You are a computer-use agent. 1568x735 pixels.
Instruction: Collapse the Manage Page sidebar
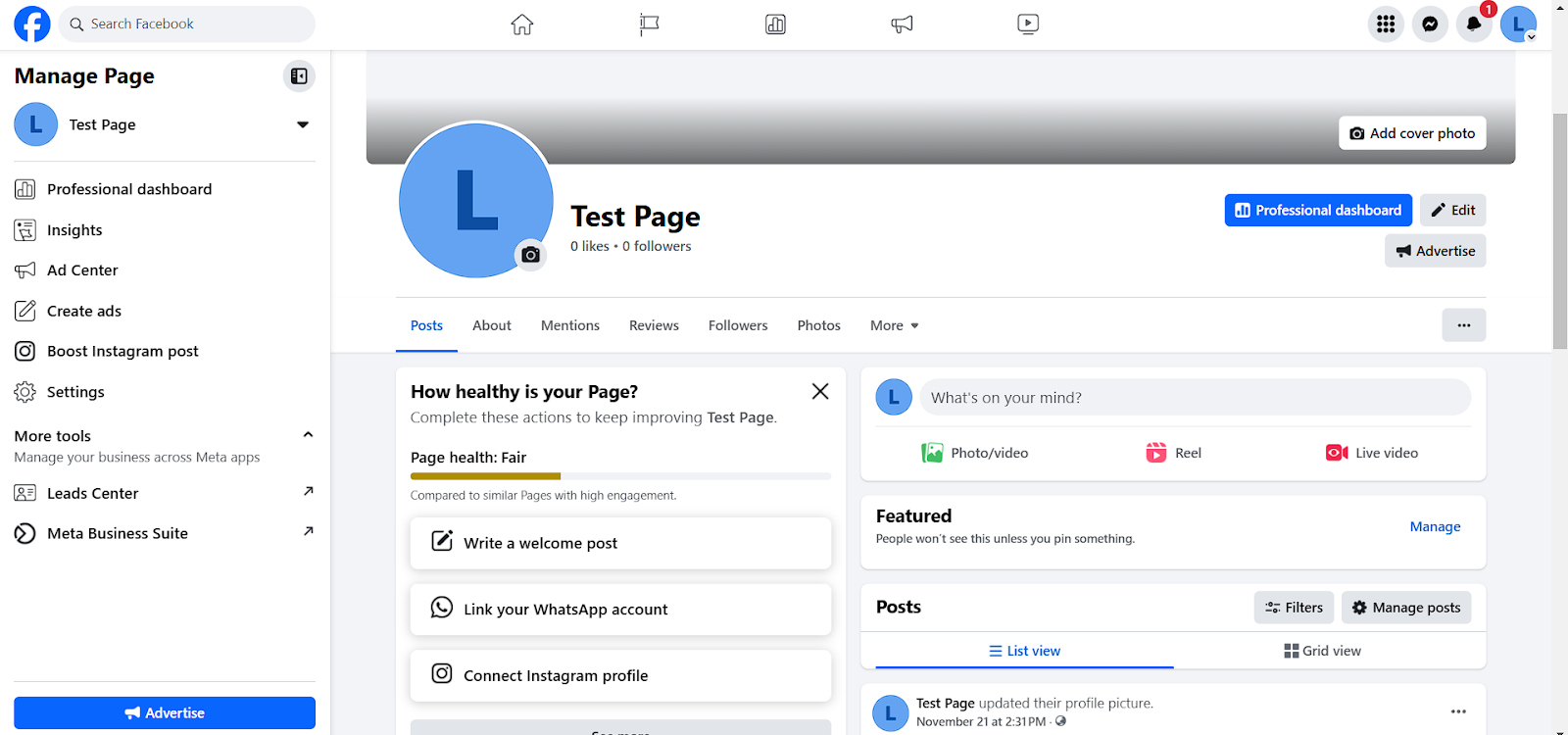pyautogui.click(x=299, y=75)
